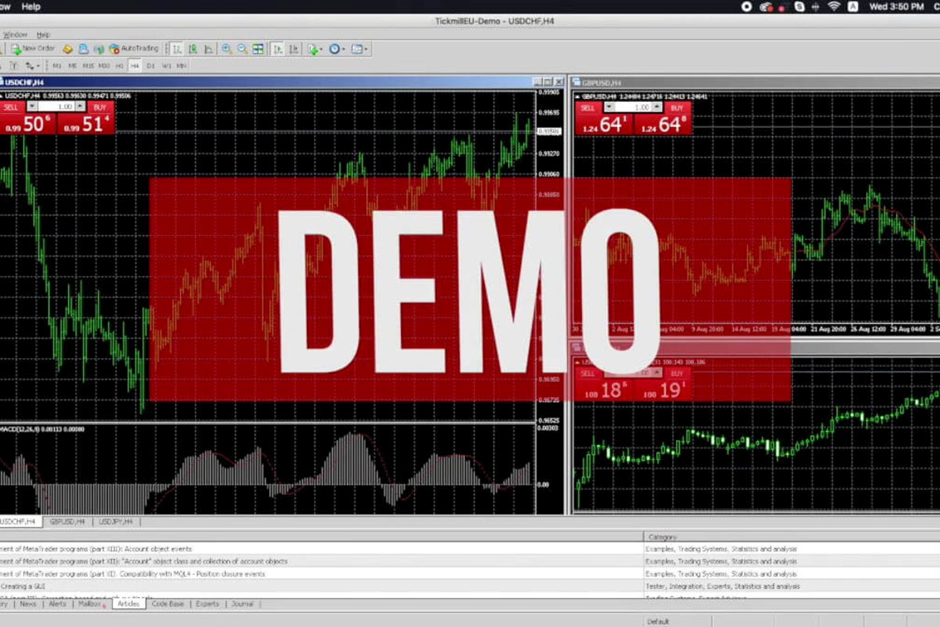Set timeframe to M30
The width and height of the screenshot is (940, 627).
pos(104,66)
